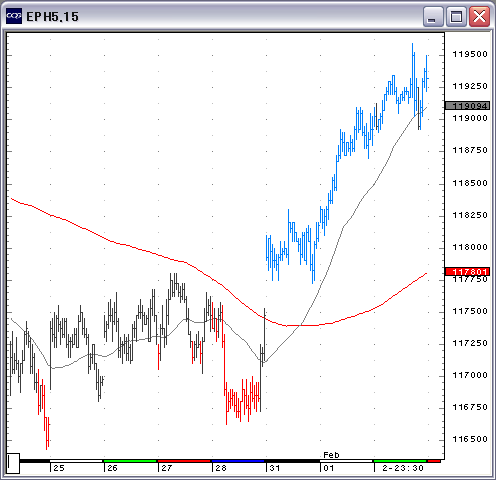The height and width of the screenshot is (480, 496).
Task: Click the green session bar above date 26
Action: click(130, 461)
